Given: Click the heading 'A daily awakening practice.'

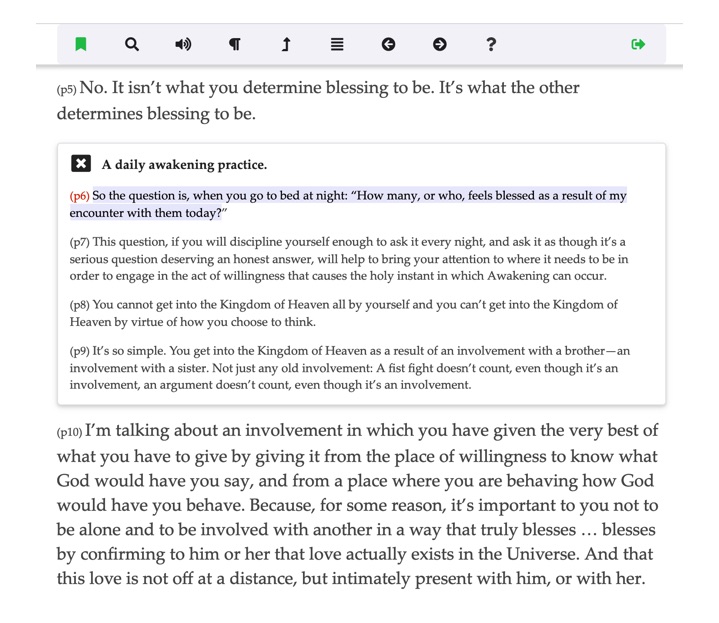Looking at the screenshot, I should [x=184, y=165].
